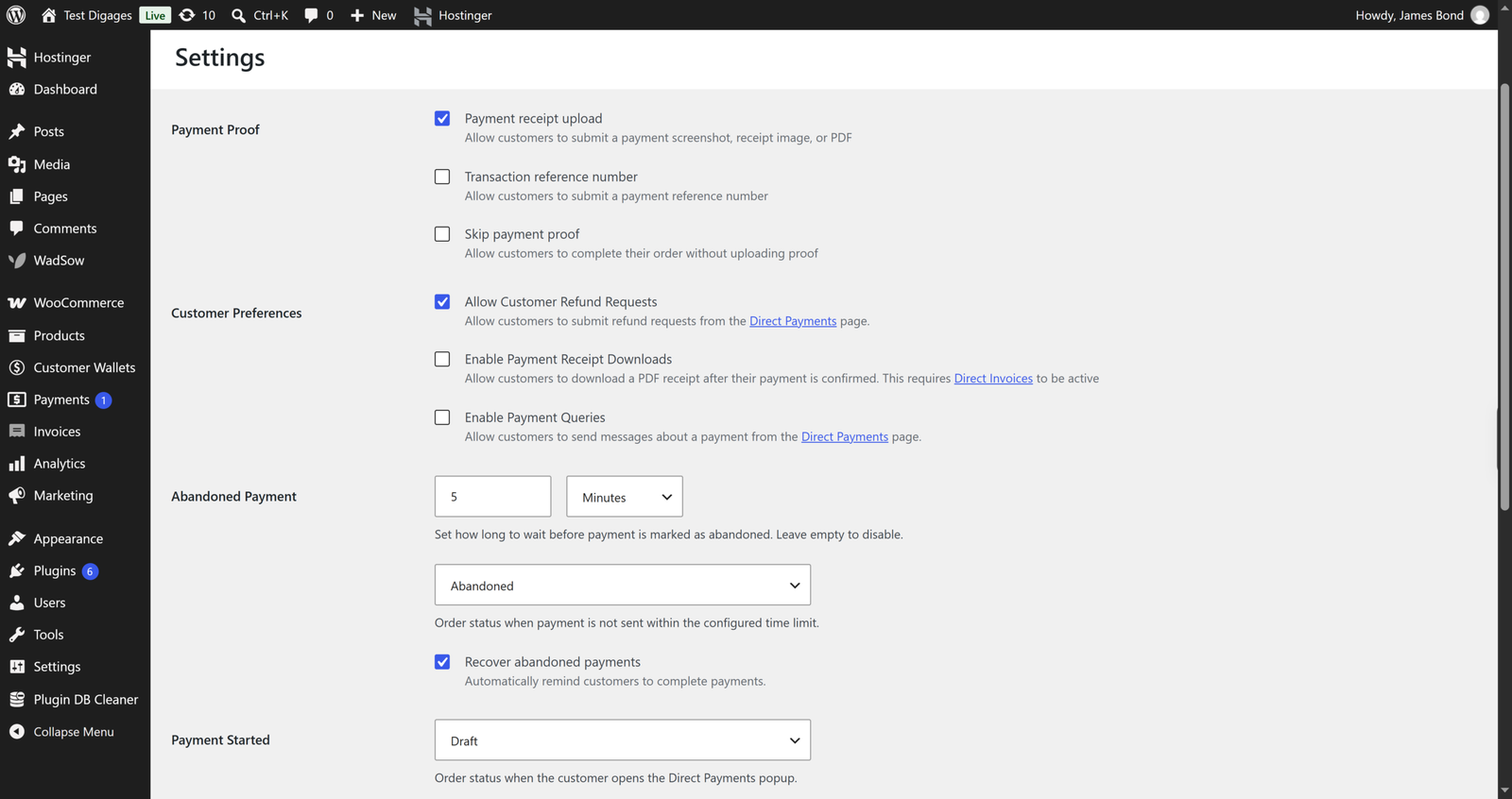Open the updates icon showing 10
1512x799 pixels.
point(187,15)
